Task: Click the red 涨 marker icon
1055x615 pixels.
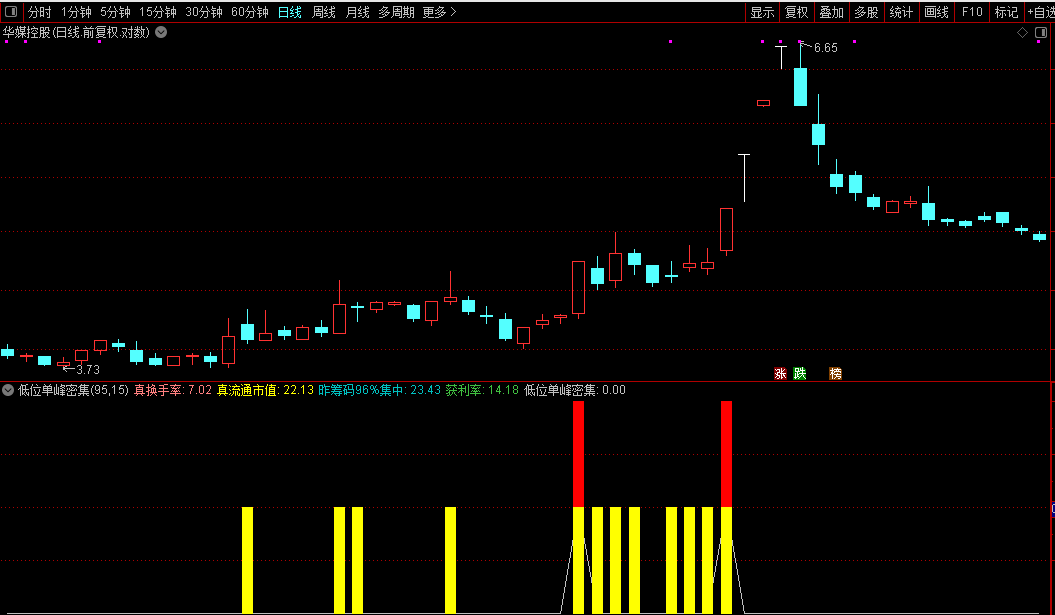Action: click(x=780, y=373)
